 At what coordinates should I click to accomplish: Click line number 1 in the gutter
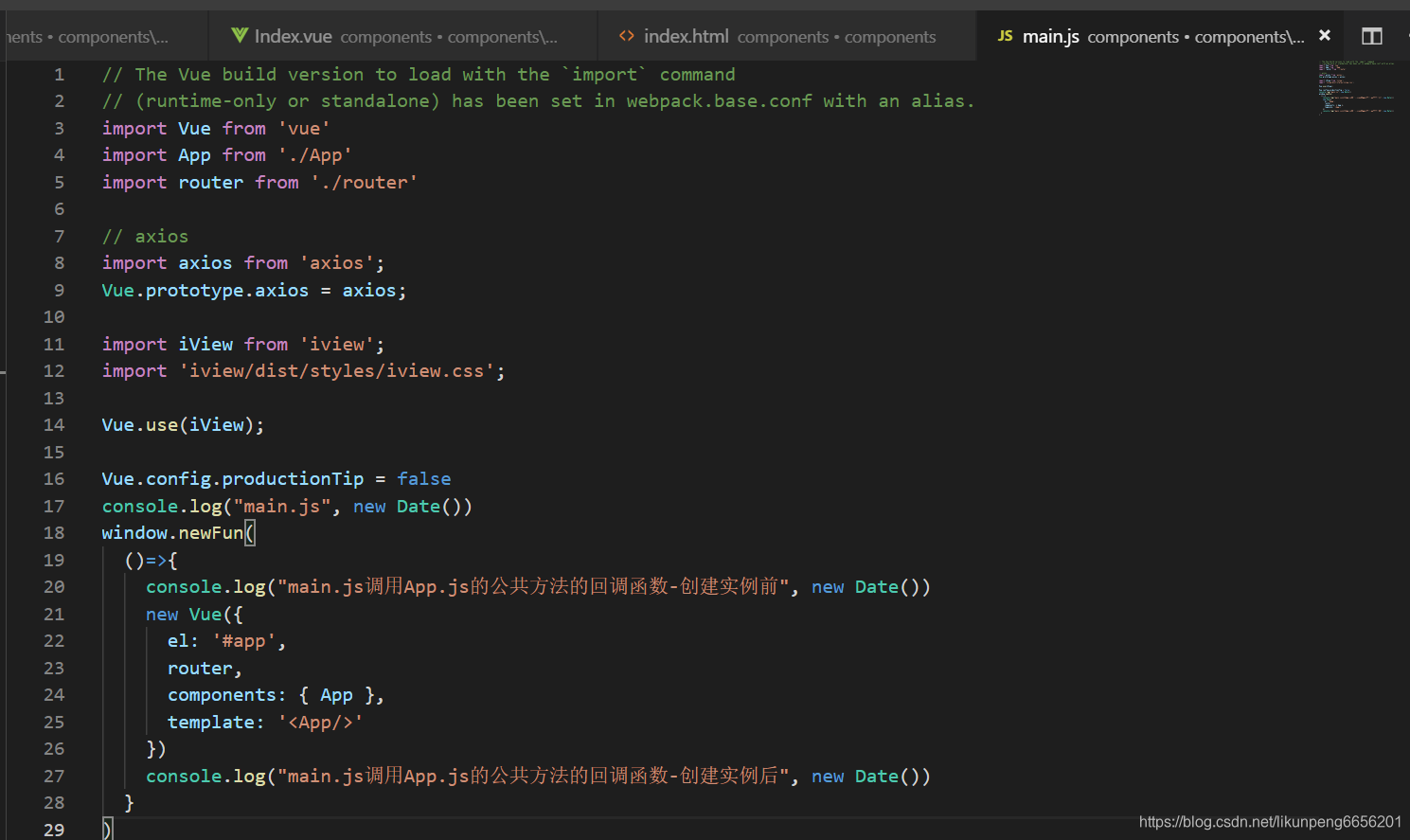59,74
